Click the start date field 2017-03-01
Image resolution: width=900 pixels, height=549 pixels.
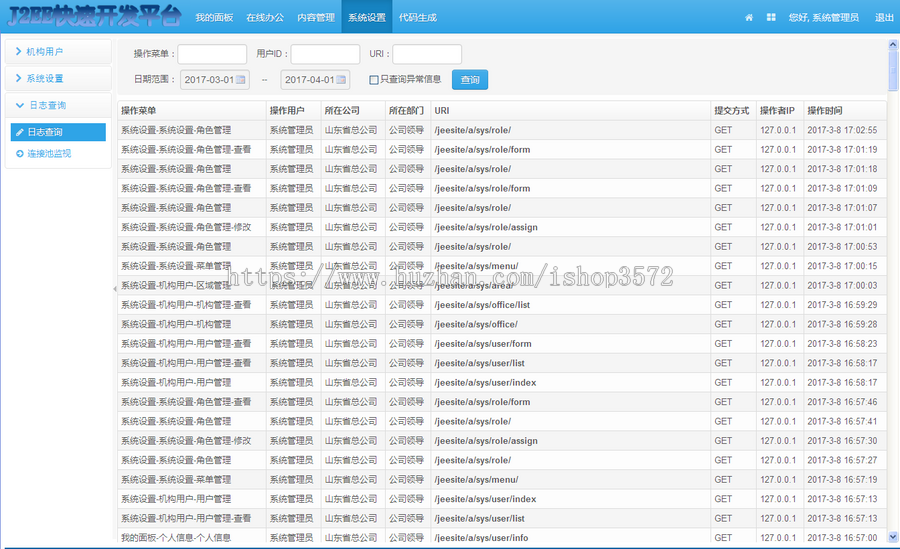(x=215, y=80)
